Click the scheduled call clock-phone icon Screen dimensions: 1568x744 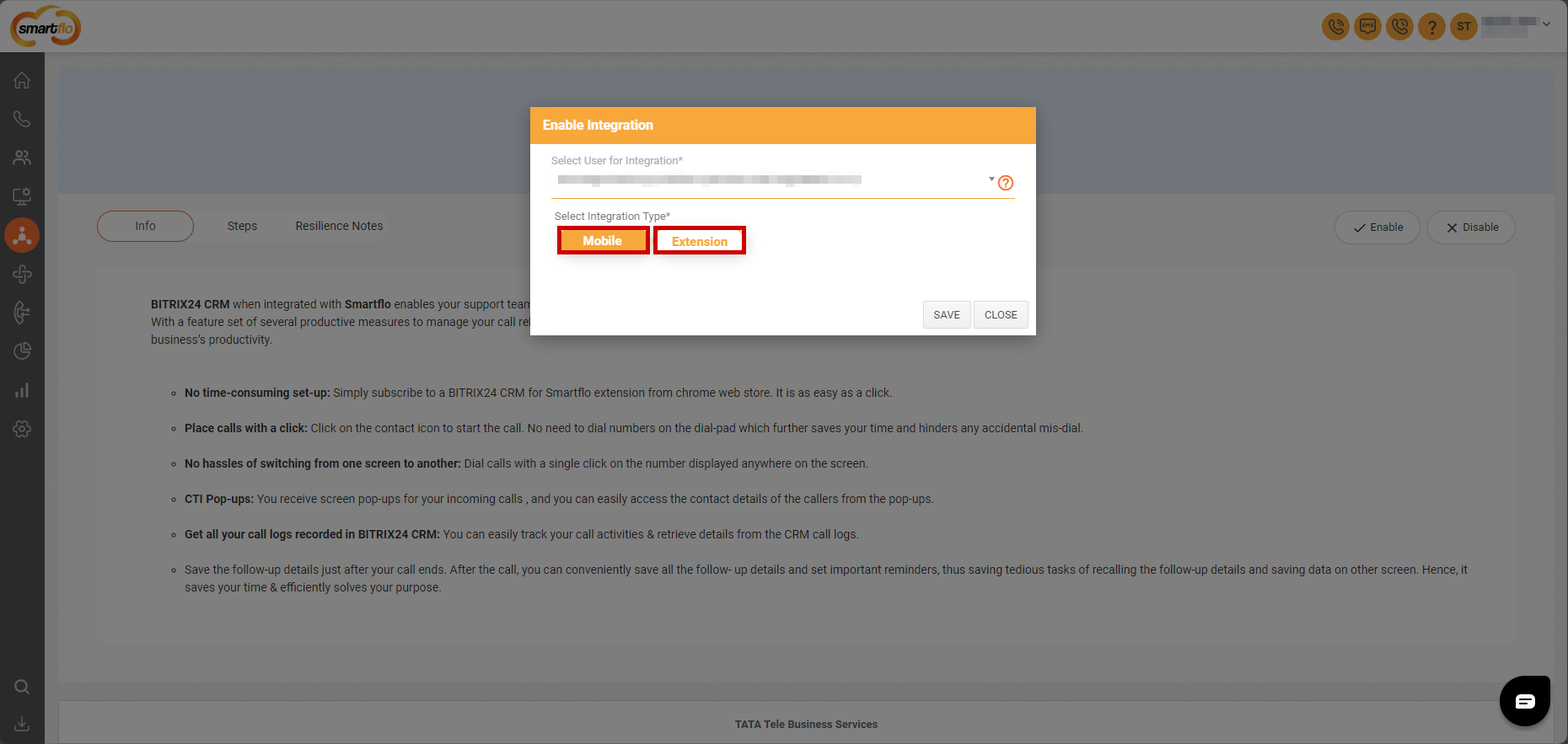point(1399,27)
